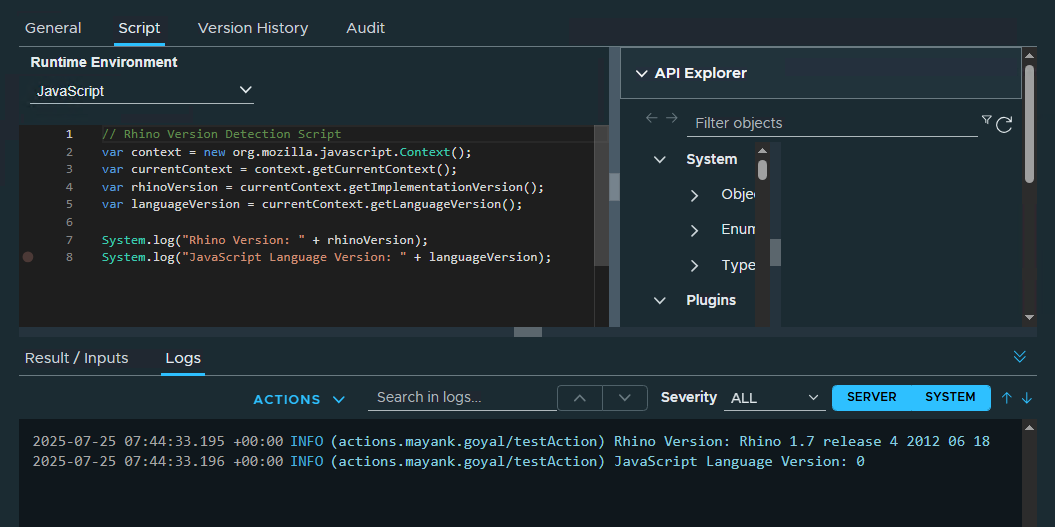
Task: Select the System tree item label
Action: [711, 160]
